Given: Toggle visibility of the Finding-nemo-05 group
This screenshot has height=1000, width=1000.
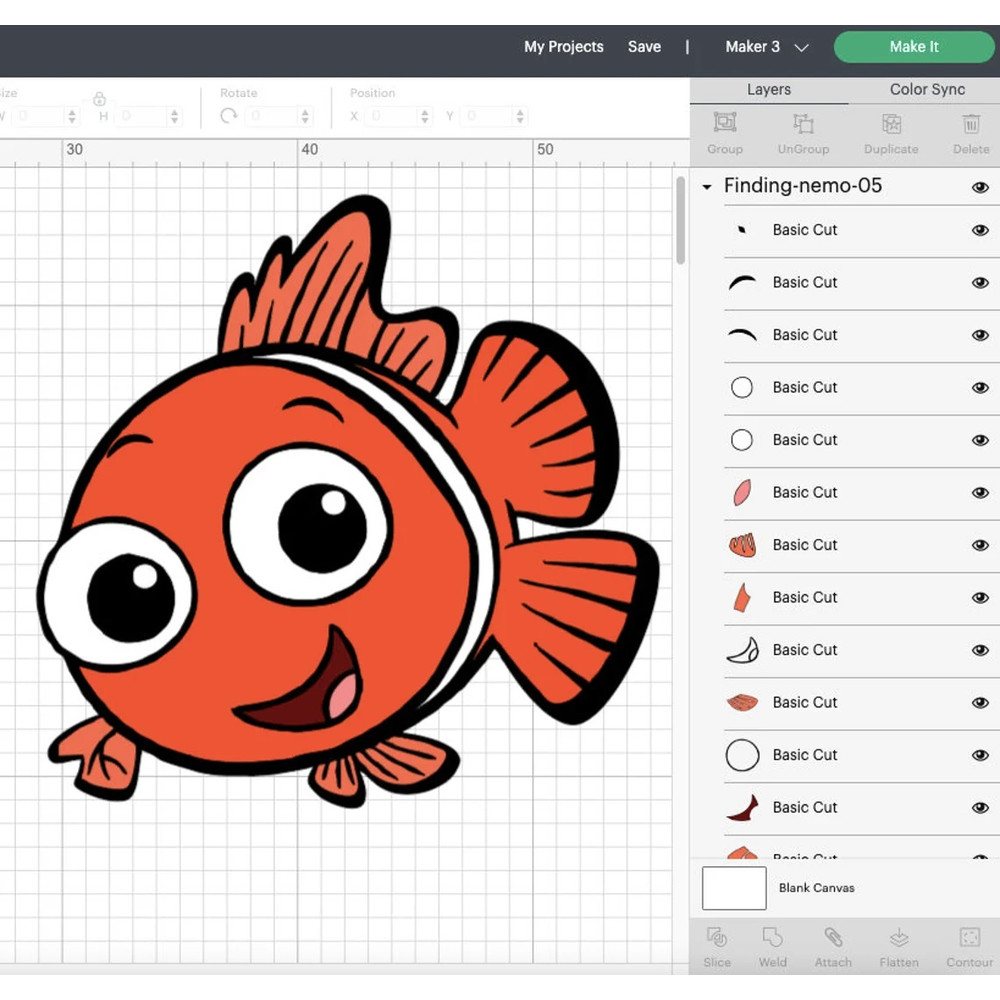Looking at the screenshot, I should coord(980,187).
